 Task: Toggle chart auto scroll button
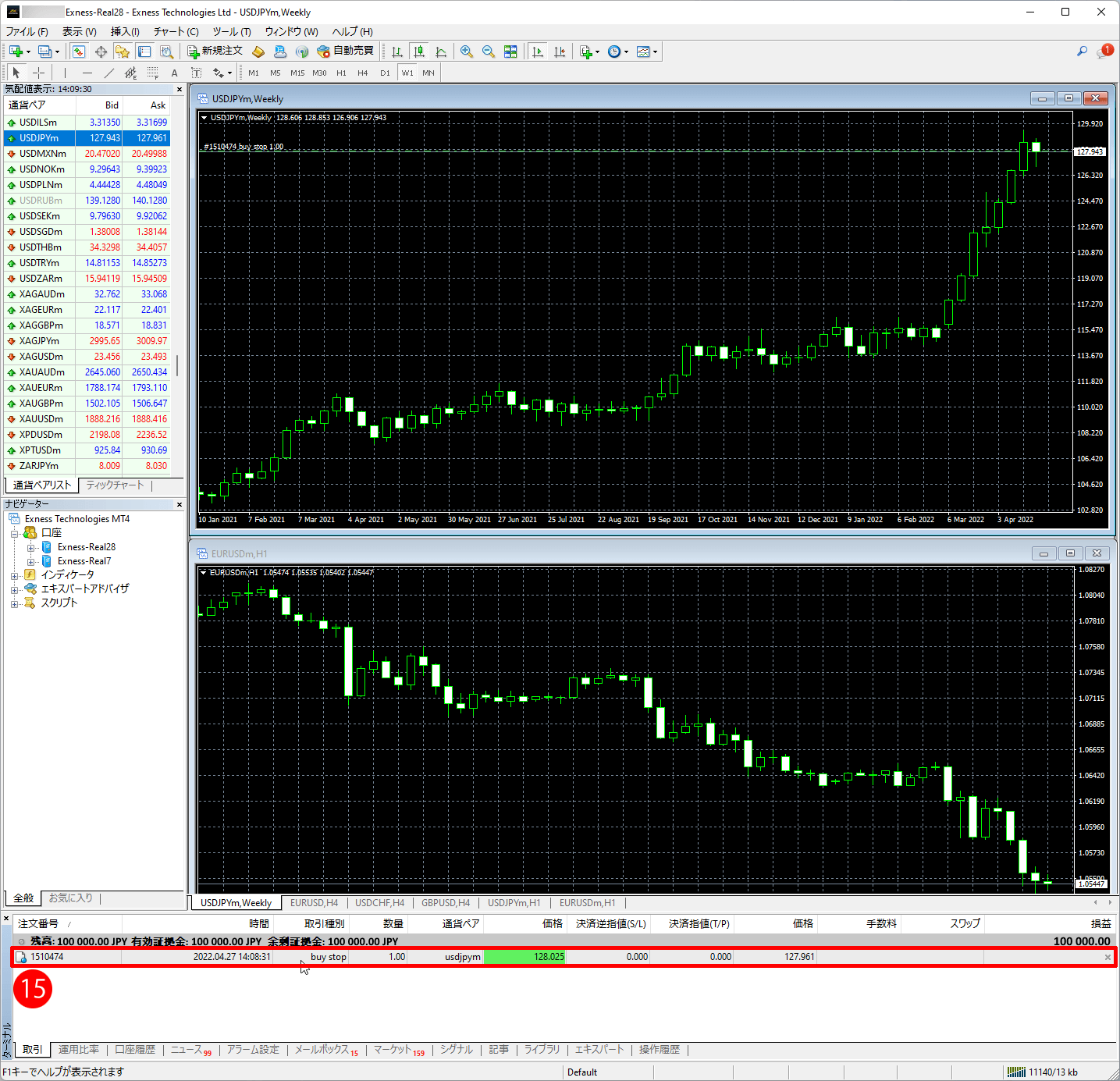pyautogui.click(x=538, y=52)
